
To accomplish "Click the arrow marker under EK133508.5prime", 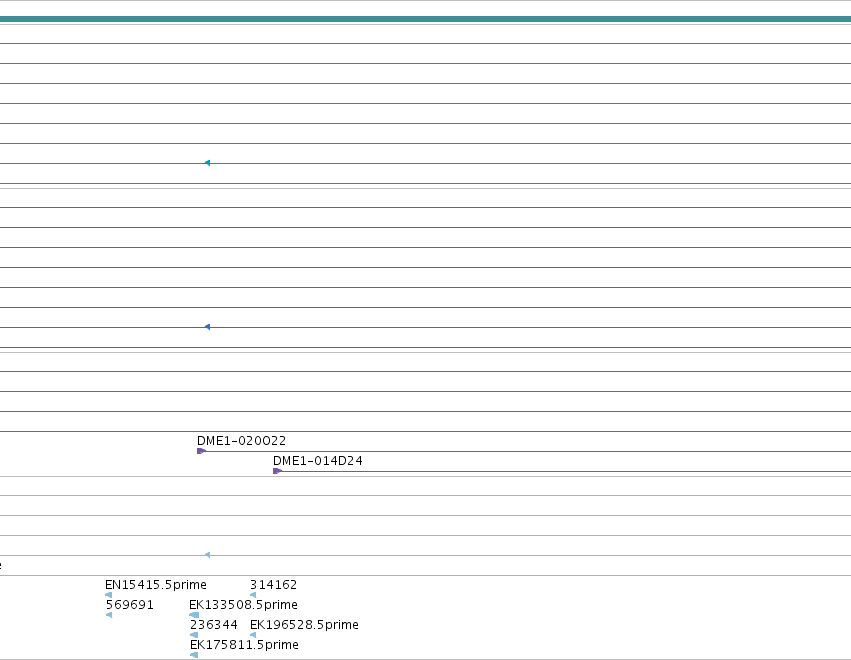I will 194,615.
